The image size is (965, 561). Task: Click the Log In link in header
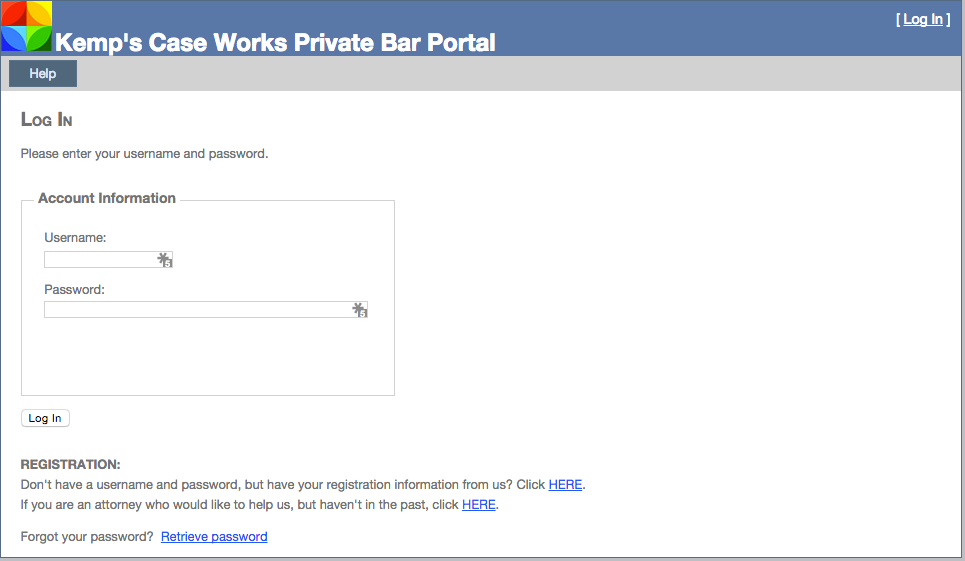(923, 19)
